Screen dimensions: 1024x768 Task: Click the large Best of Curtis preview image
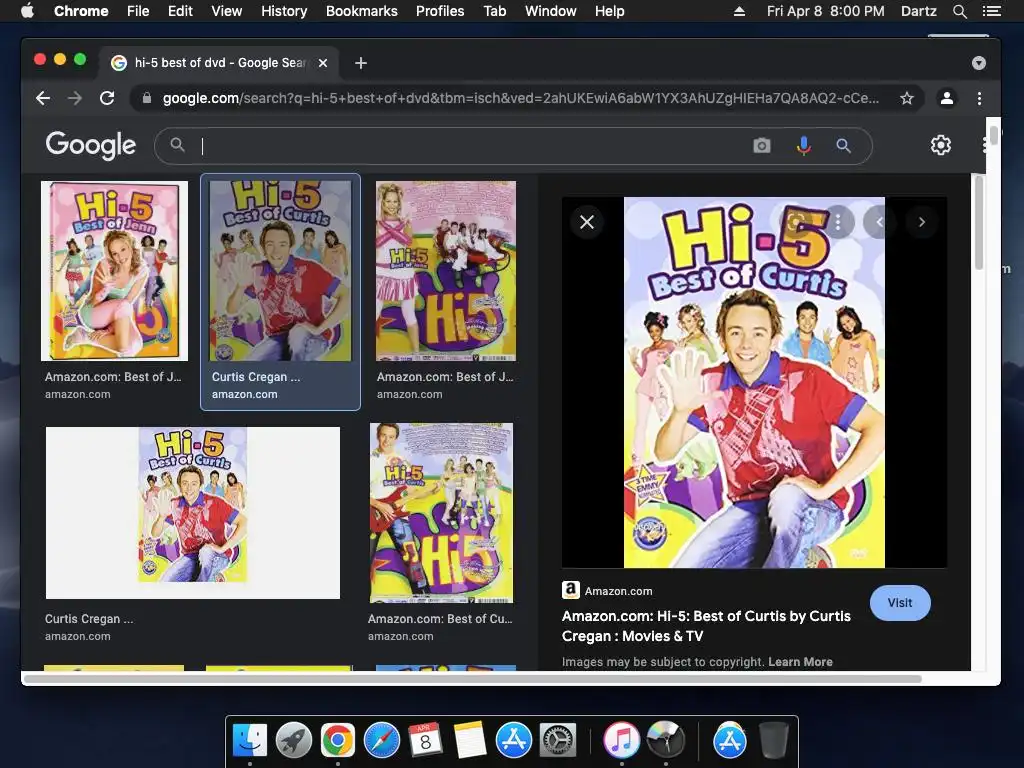(x=754, y=382)
